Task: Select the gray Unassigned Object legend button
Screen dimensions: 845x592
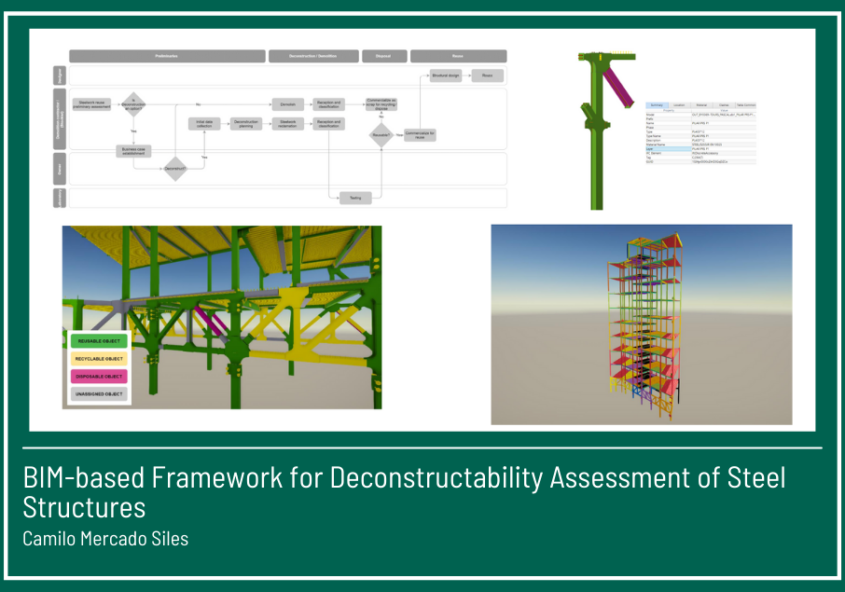Action: click(x=98, y=394)
